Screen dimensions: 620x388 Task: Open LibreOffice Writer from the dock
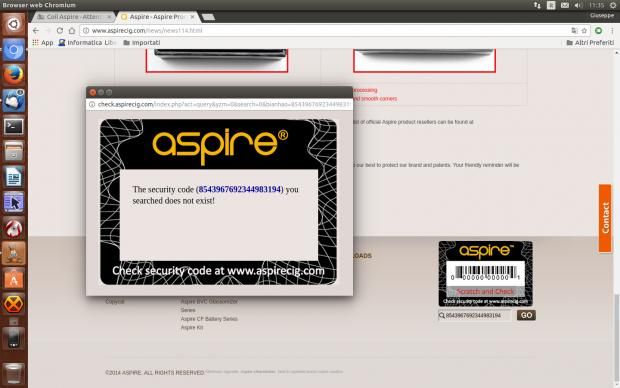13,177
